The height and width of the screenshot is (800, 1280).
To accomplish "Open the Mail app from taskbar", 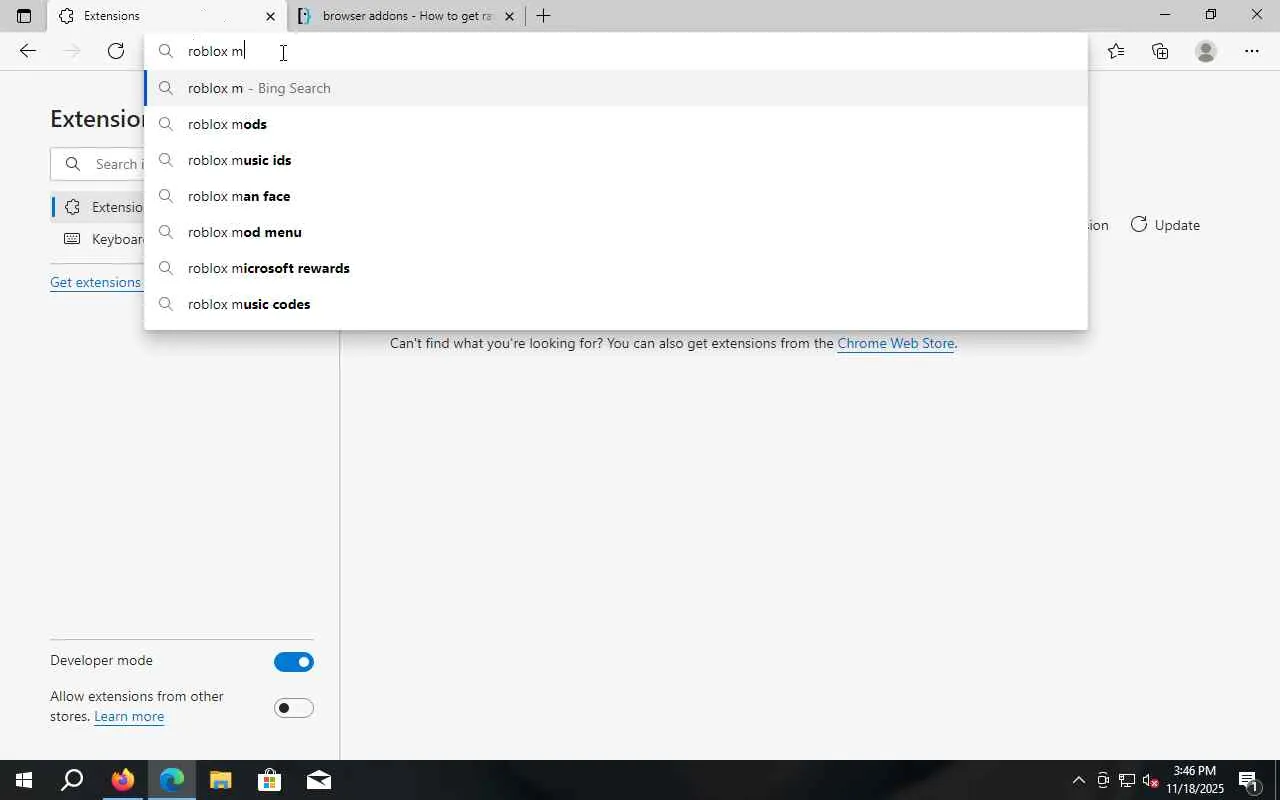I will [x=318, y=780].
